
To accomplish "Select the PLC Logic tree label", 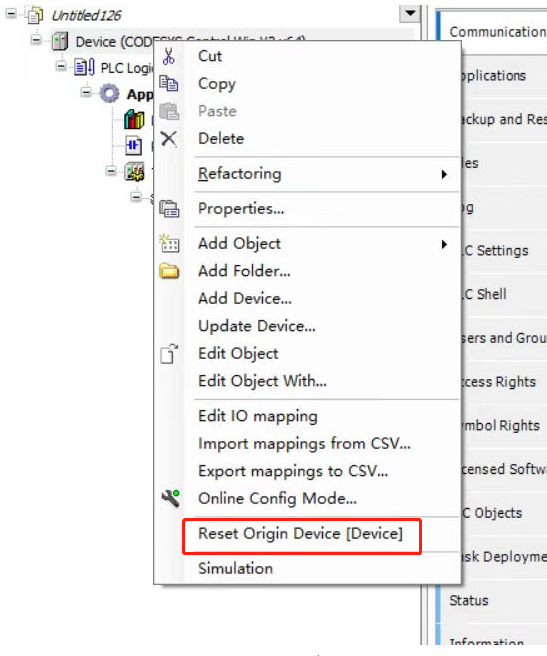I will (x=127, y=68).
